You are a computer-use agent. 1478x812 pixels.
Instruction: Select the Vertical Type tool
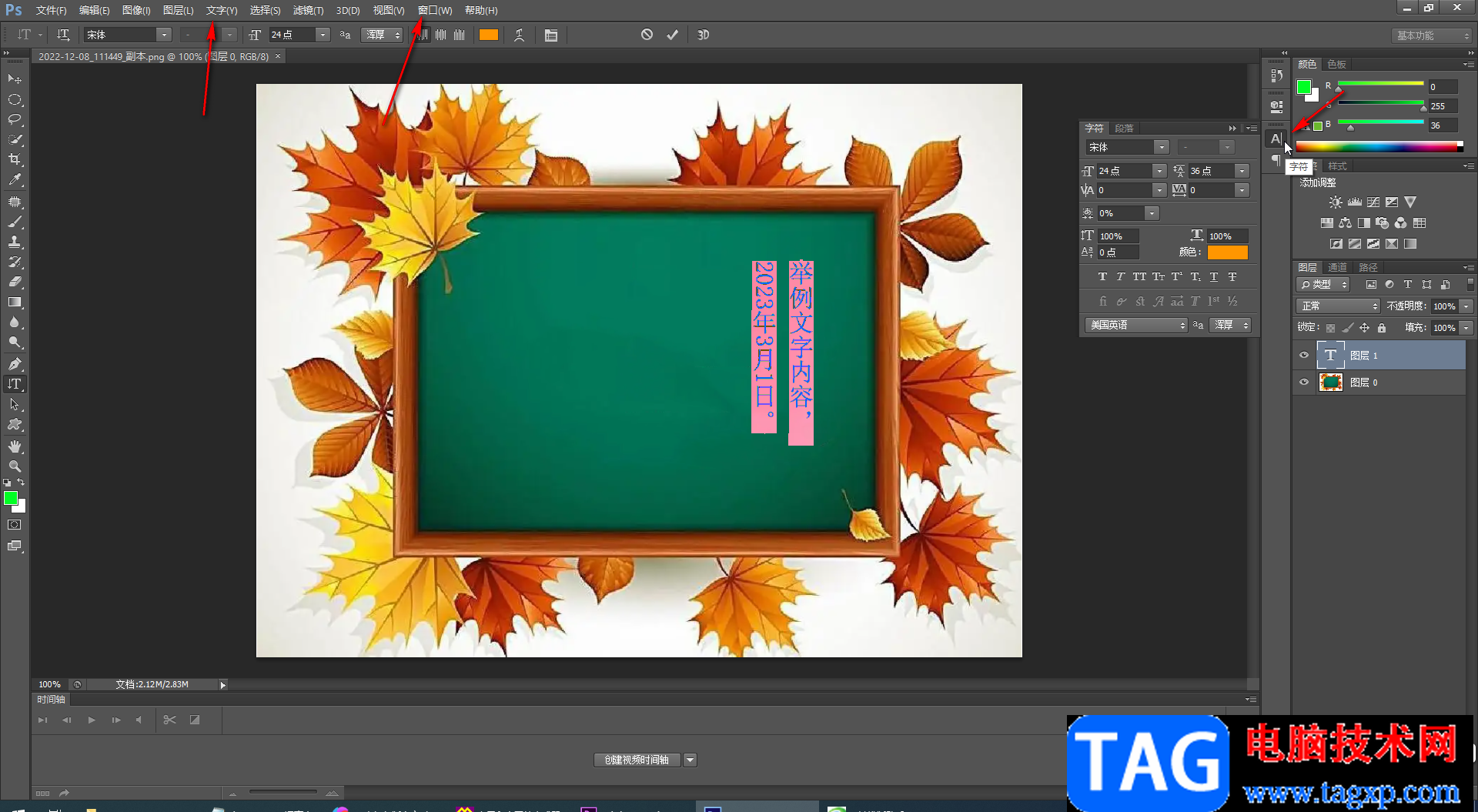(15, 383)
